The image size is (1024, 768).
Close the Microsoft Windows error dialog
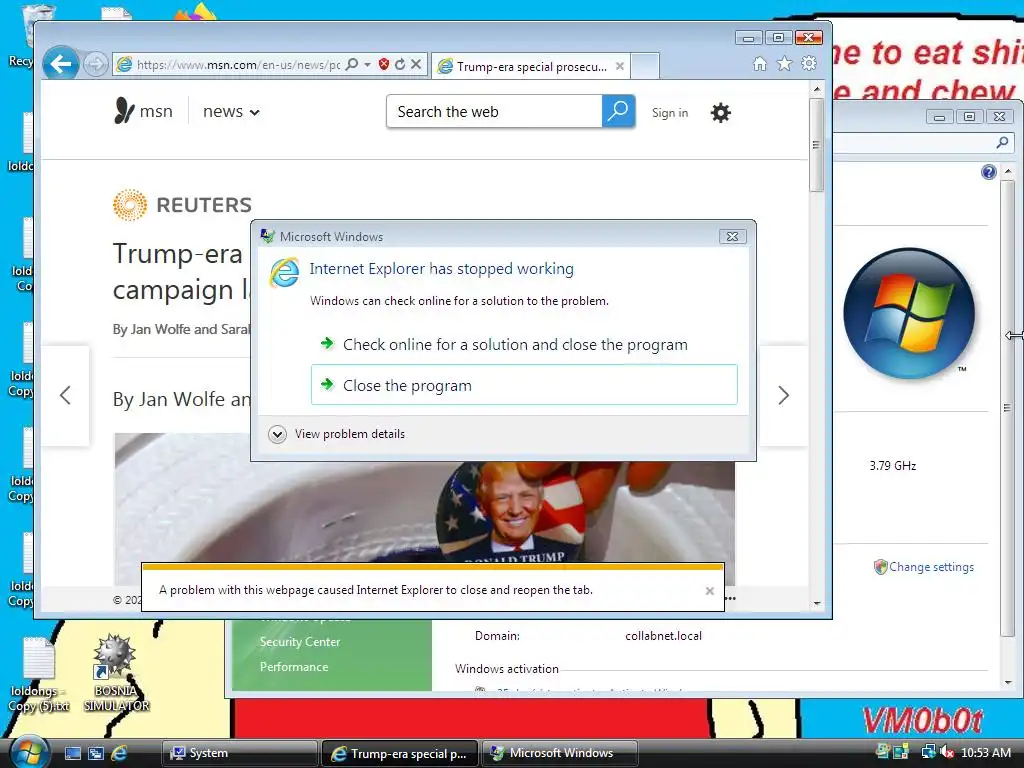(x=733, y=236)
